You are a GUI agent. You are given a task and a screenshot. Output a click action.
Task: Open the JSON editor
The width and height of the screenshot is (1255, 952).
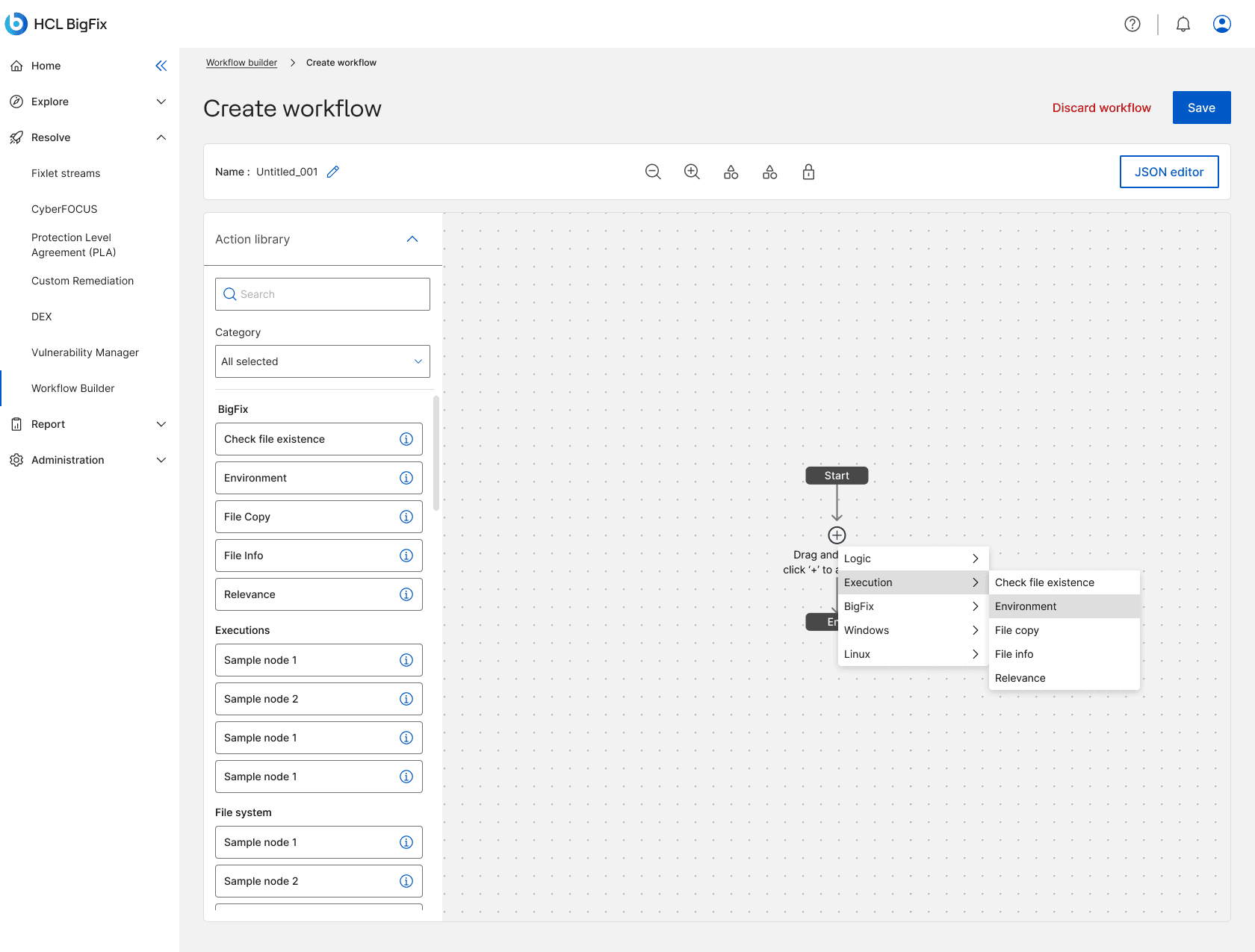pyautogui.click(x=1169, y=172)
